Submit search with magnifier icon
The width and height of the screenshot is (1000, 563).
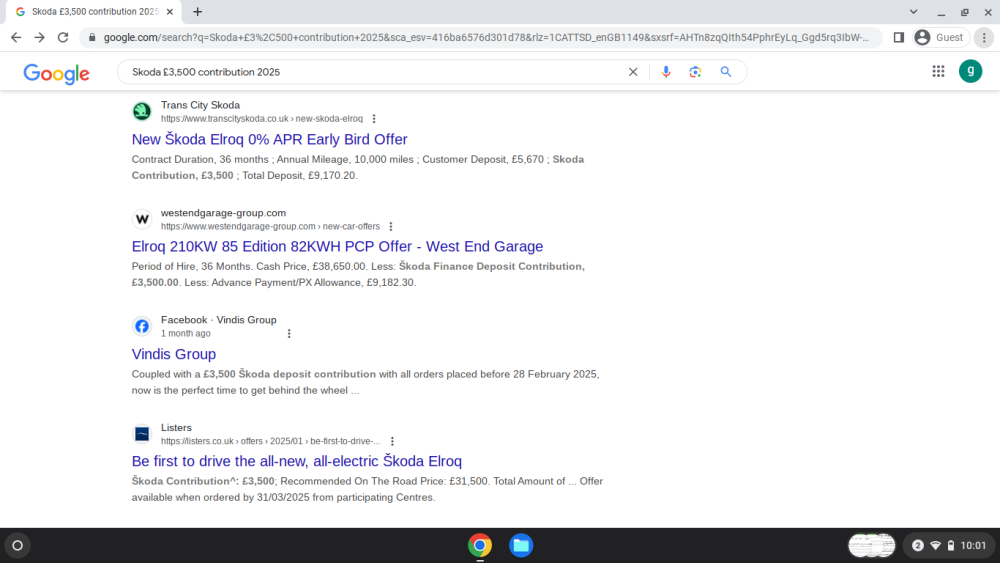point(726,72)
